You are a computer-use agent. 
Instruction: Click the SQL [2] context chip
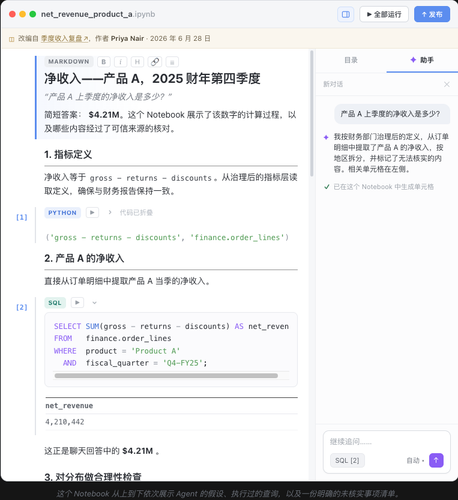point(347,460)
